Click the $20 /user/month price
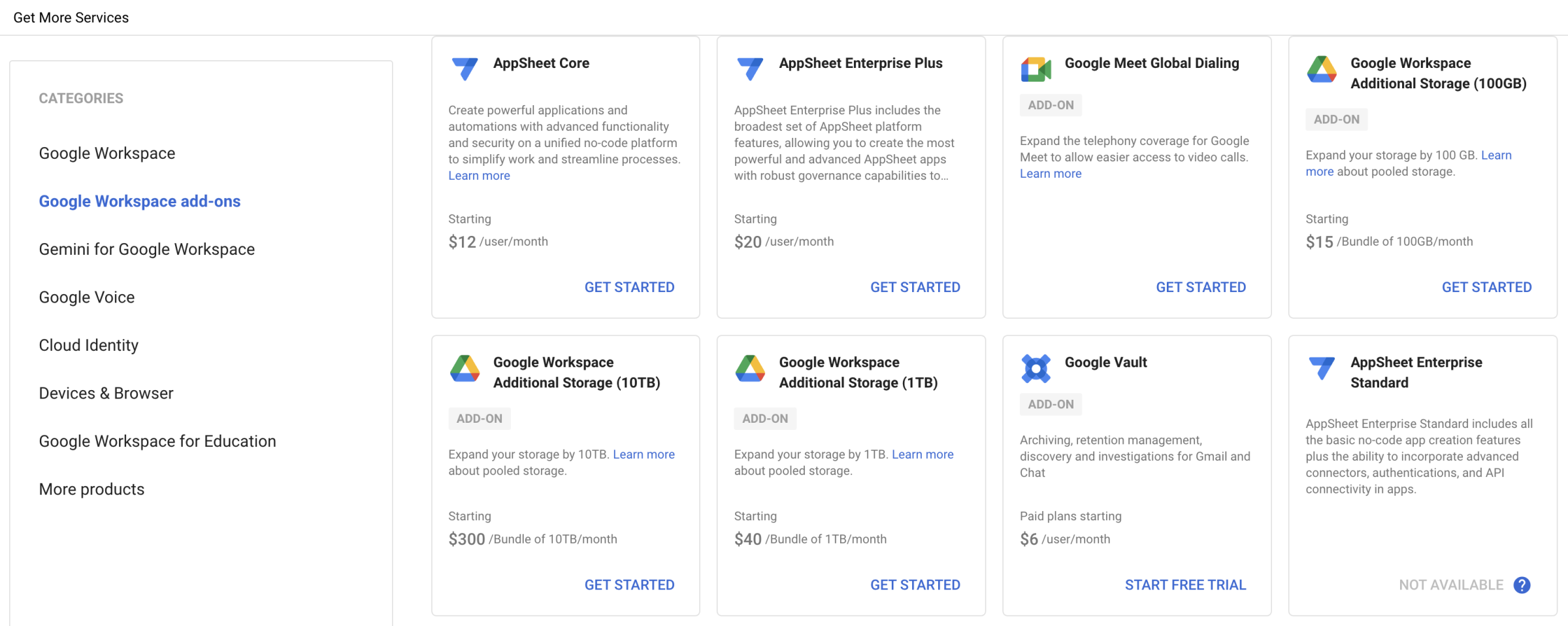The image size is (1568, 626). click(x=784, y=242)
